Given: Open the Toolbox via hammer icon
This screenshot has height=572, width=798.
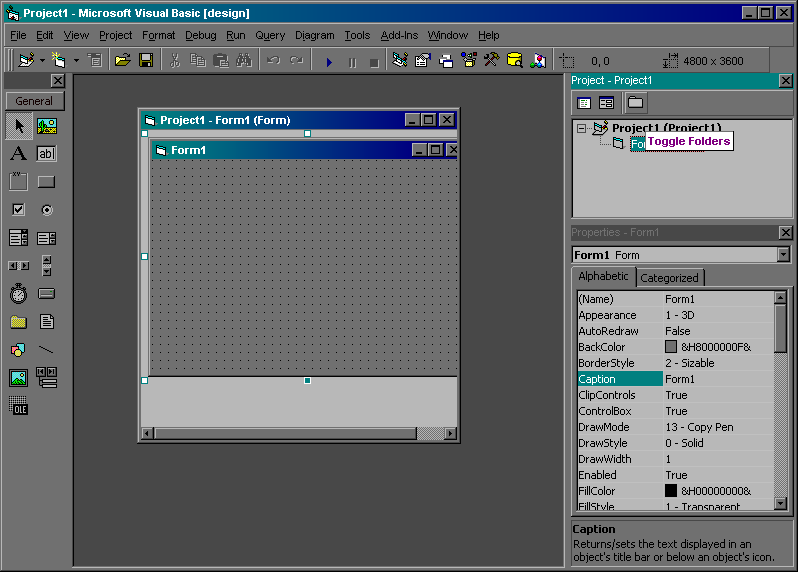Looking at the screenshot, I should (x=492, y=61).
